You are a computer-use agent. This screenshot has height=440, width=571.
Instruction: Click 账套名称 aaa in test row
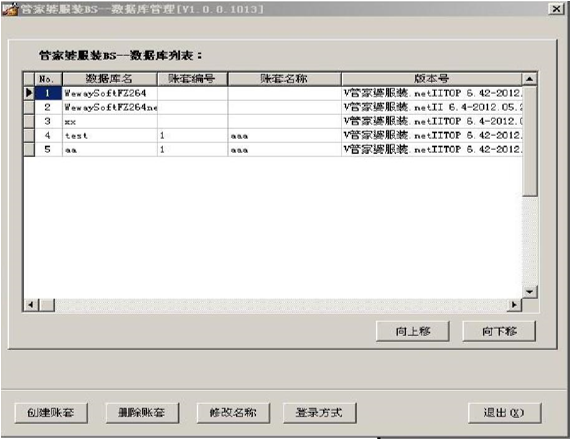pyautogui.click(x=285, y=135)
